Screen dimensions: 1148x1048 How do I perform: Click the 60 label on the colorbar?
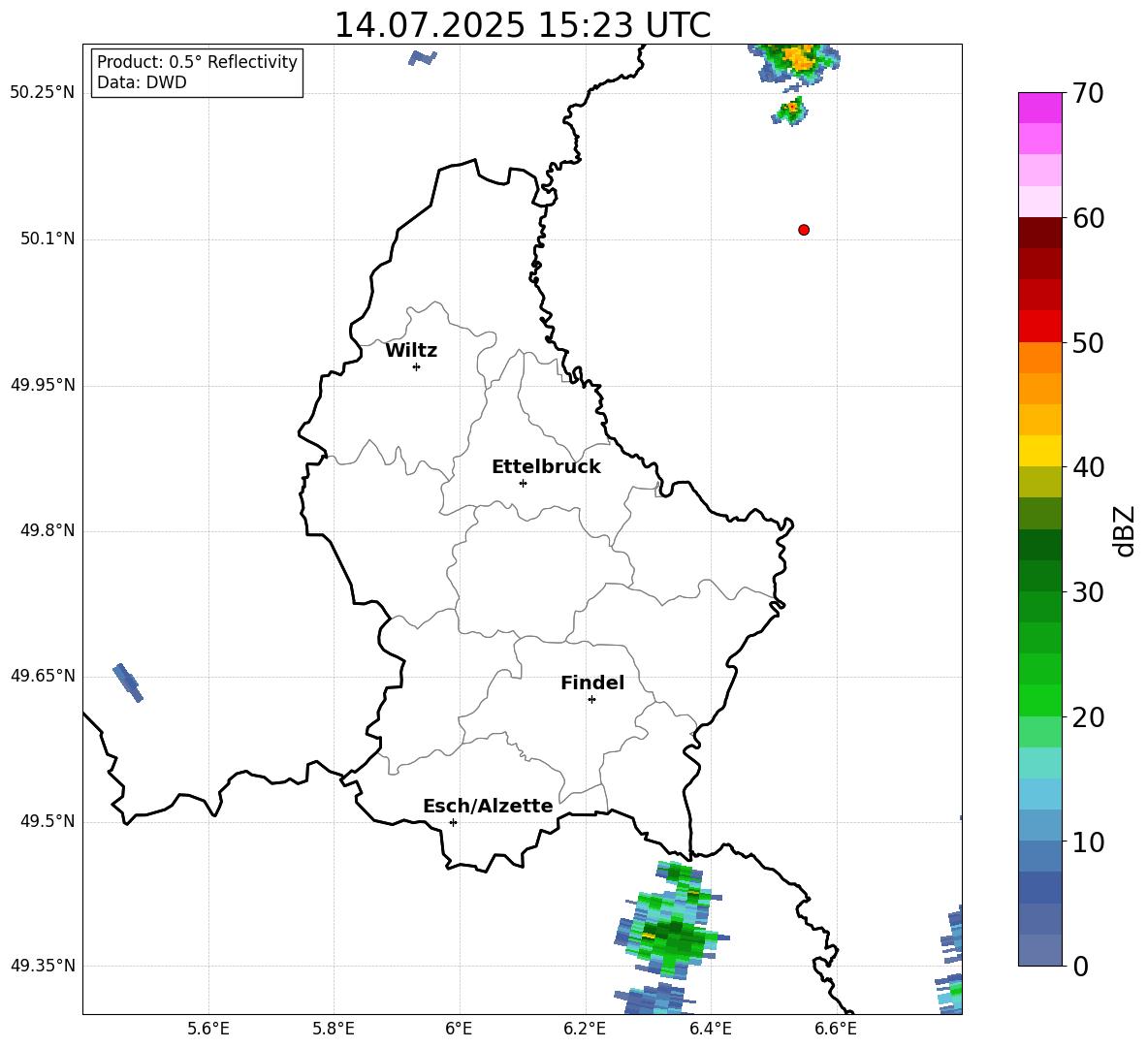point(1088,217)
